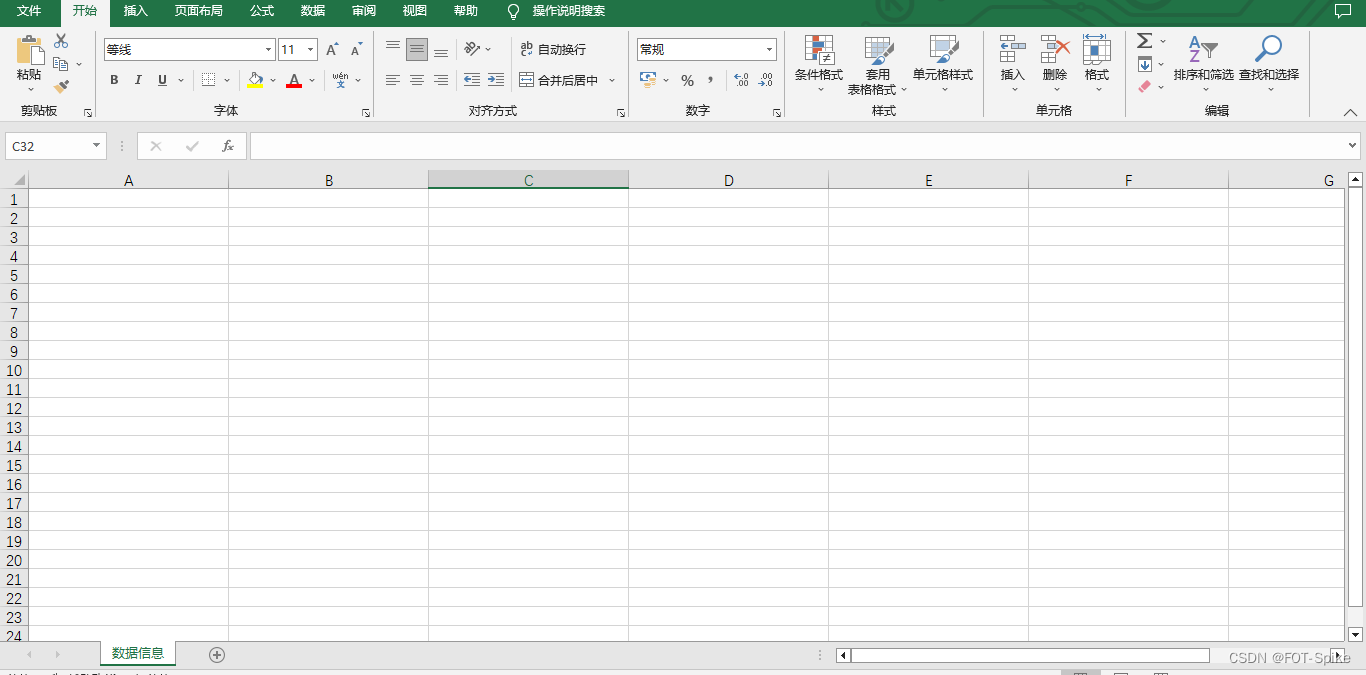Viewport: 1366px width, 675px height.
Task: Collapse the ribbon with the arrow
Action: (1351, 112)
